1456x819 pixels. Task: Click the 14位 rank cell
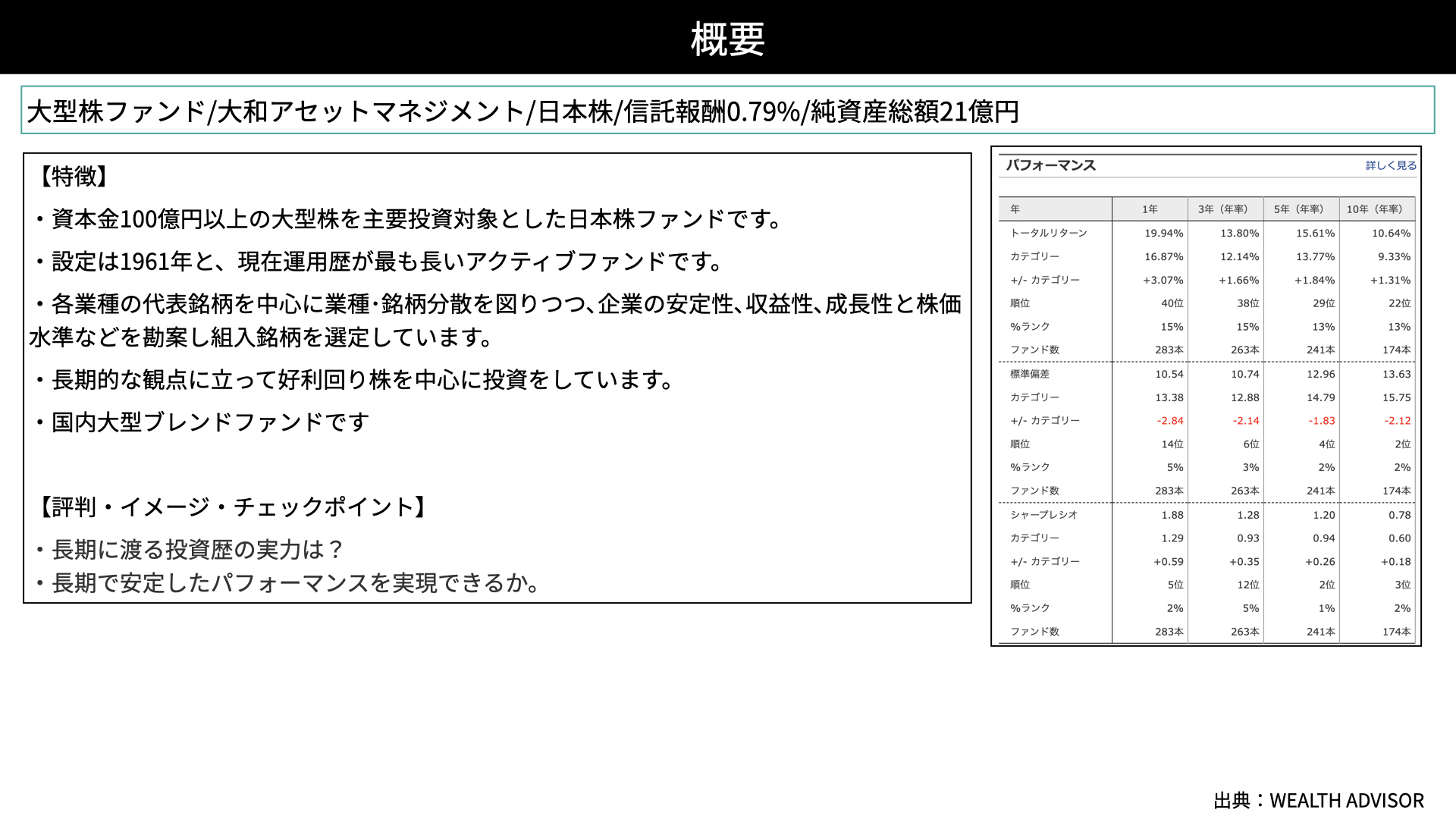tap(1172, 444)
